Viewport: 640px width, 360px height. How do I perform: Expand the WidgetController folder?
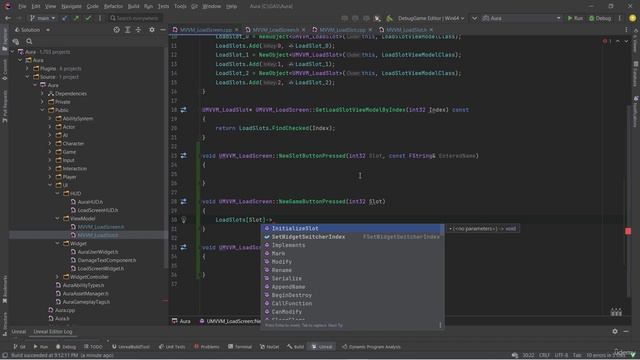[58, 277]
